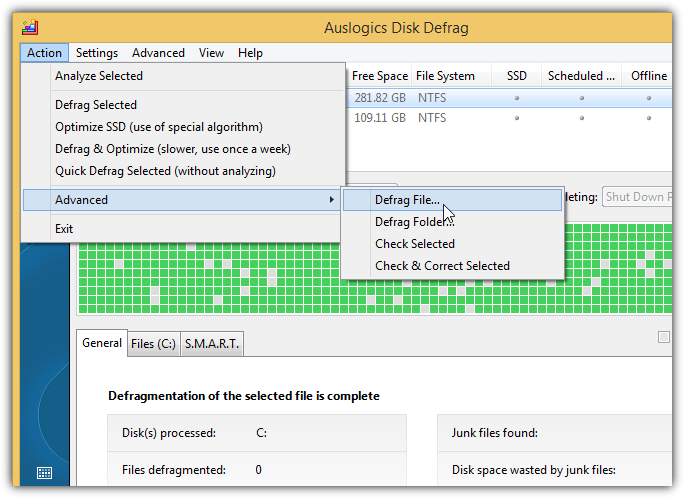Click the C: value for disks processed
The height and width of the screenshot is (497, 684).
(x=261, y=433)
